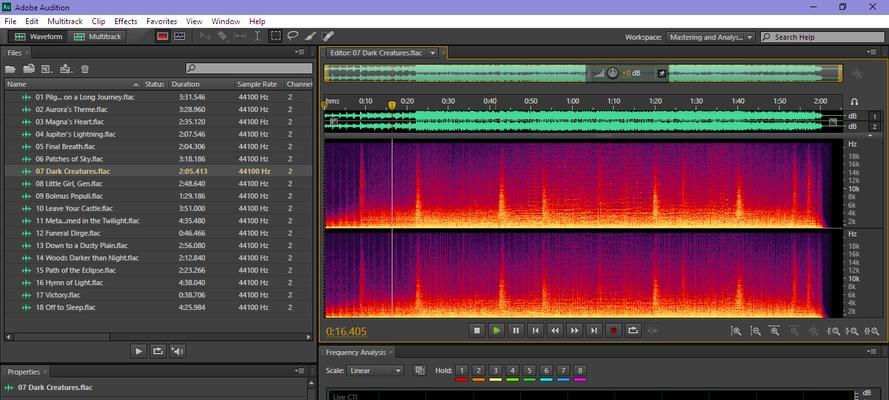Select the Paintbrush Selection tool
Image resolution: width=889 pixels, height=400 pixels.
[310, 36]
